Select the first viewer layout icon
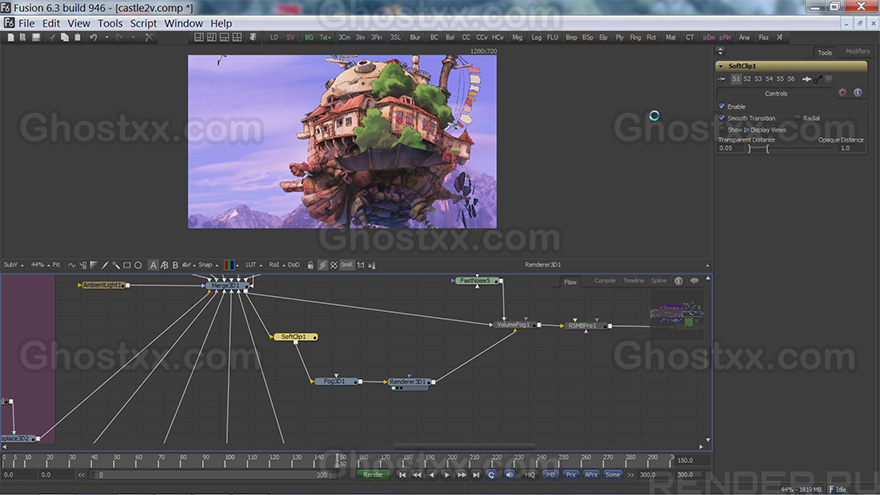The width and height of the screenshot is (880, 495). tap(199, 38)
